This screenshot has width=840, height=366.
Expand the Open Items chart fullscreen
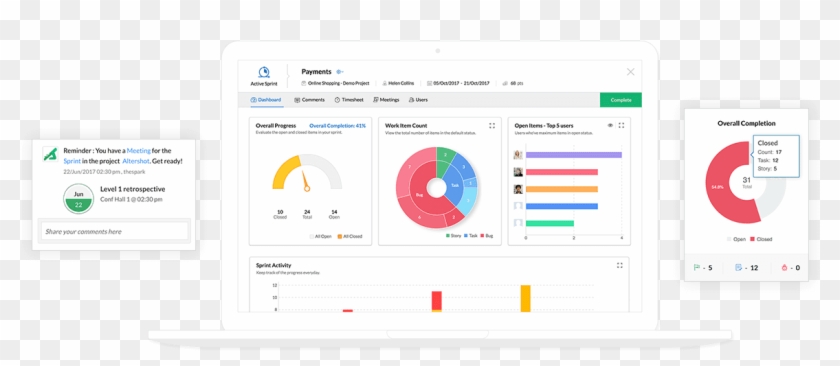pos(621,125)
